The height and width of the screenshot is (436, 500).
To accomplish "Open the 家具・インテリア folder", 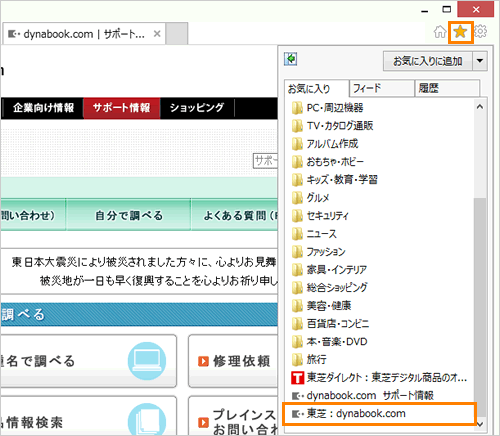I will [329, 270].
